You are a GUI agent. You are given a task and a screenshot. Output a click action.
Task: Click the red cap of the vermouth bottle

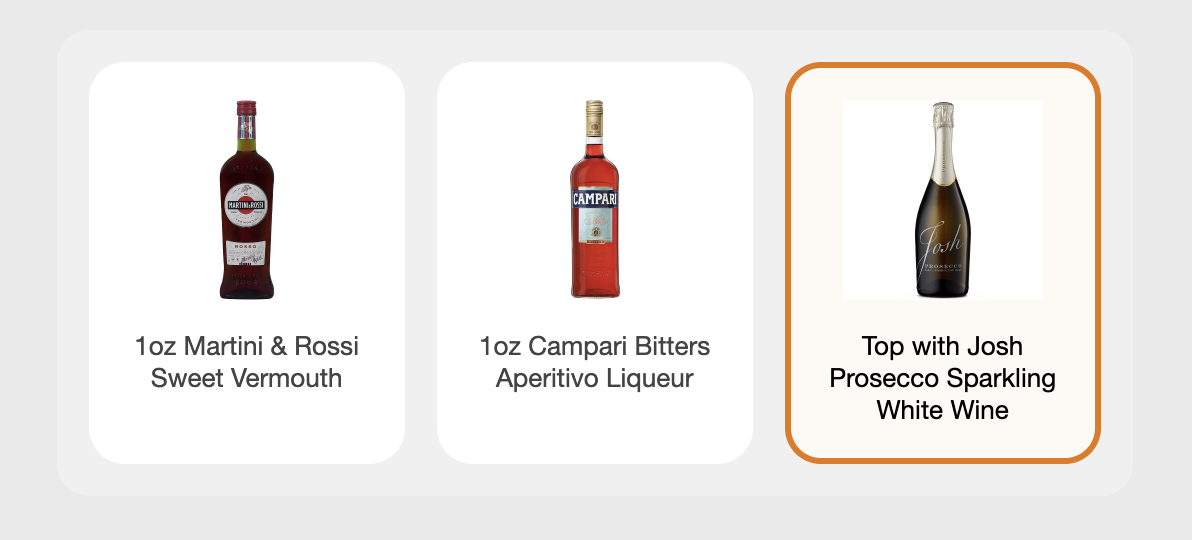click(x=246, y=108)
